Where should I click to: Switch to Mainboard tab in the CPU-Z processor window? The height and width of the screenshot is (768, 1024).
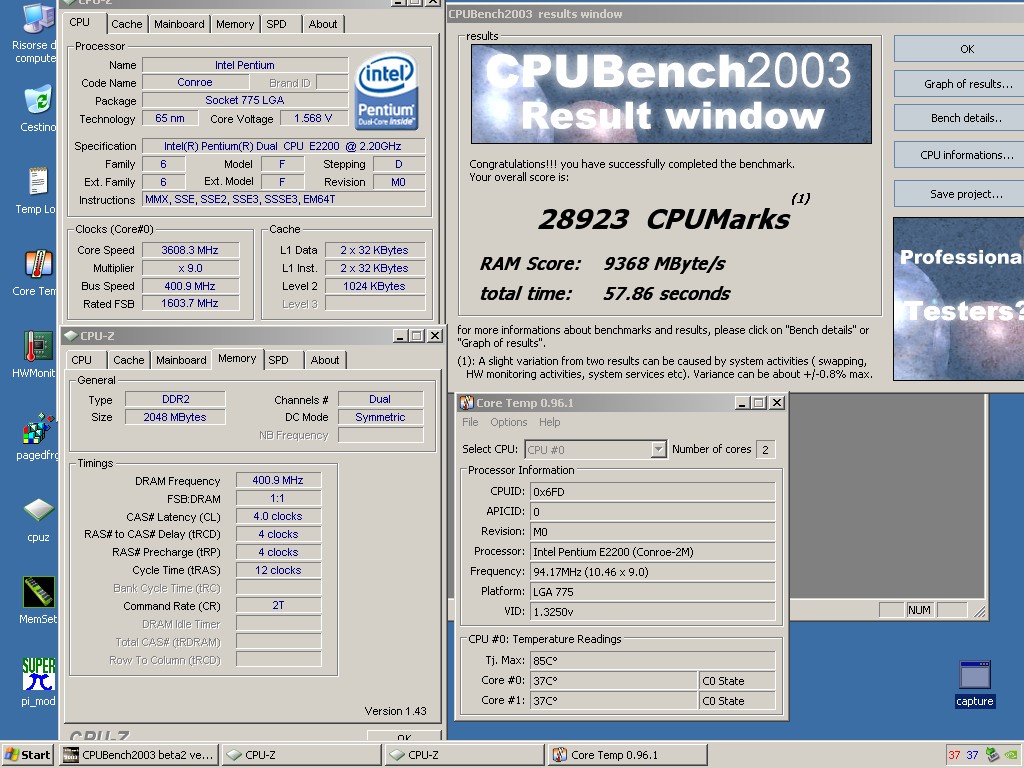(179, 24)
